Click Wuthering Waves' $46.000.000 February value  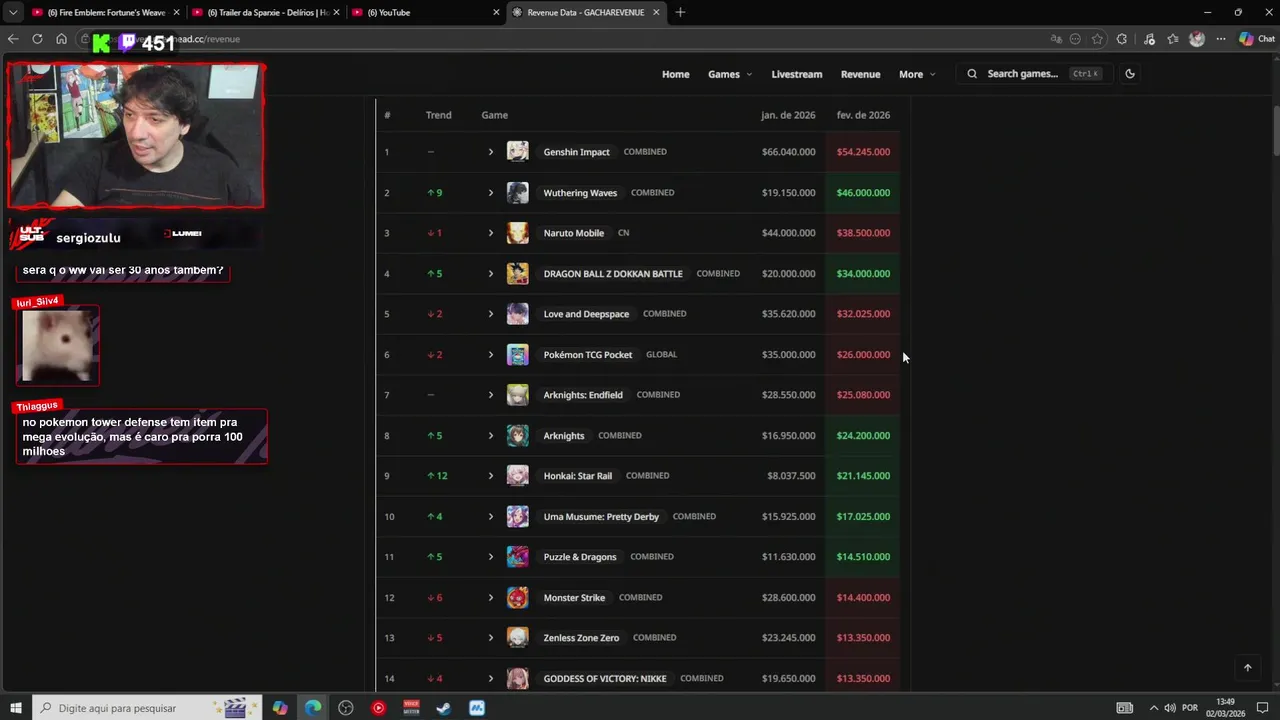click(x=863, y=193)
